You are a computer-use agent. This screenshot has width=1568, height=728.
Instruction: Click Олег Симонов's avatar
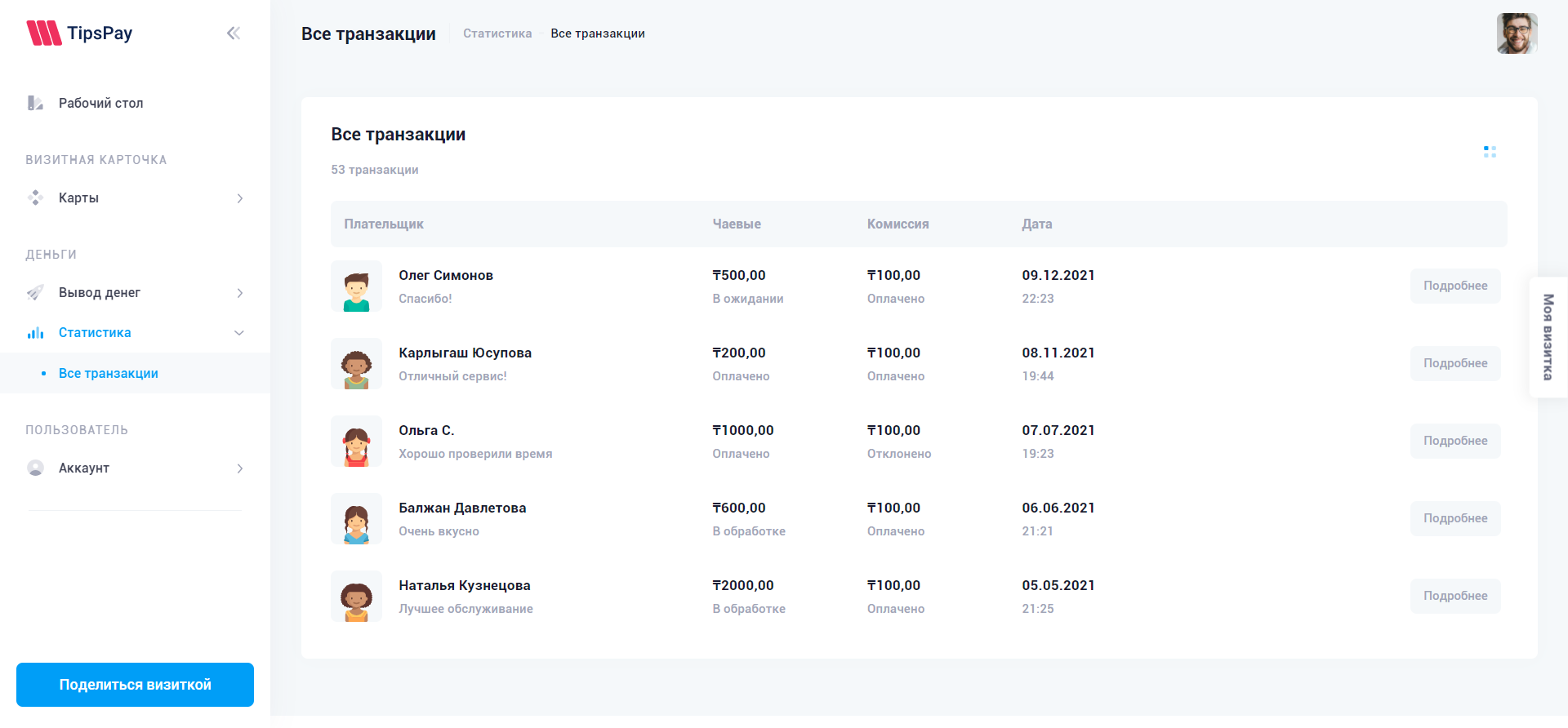pos(356,286)
